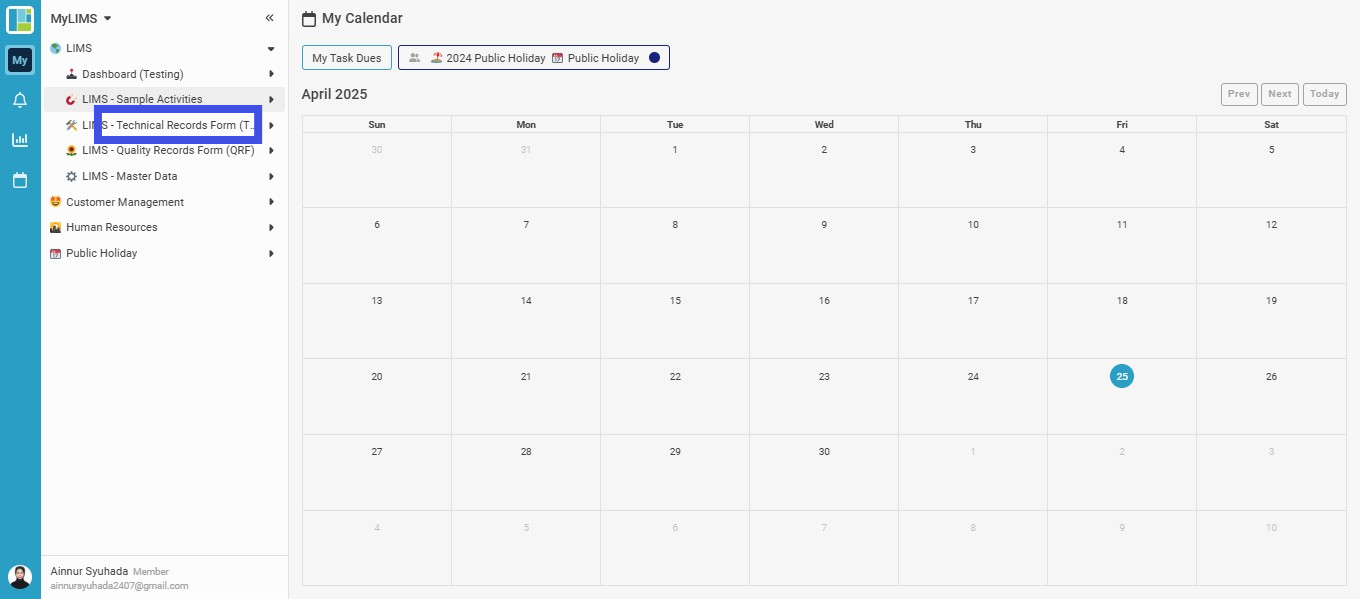Click the Public Holiday sidebar calendar icon
1360x599 pixels.
click(55, 253)
